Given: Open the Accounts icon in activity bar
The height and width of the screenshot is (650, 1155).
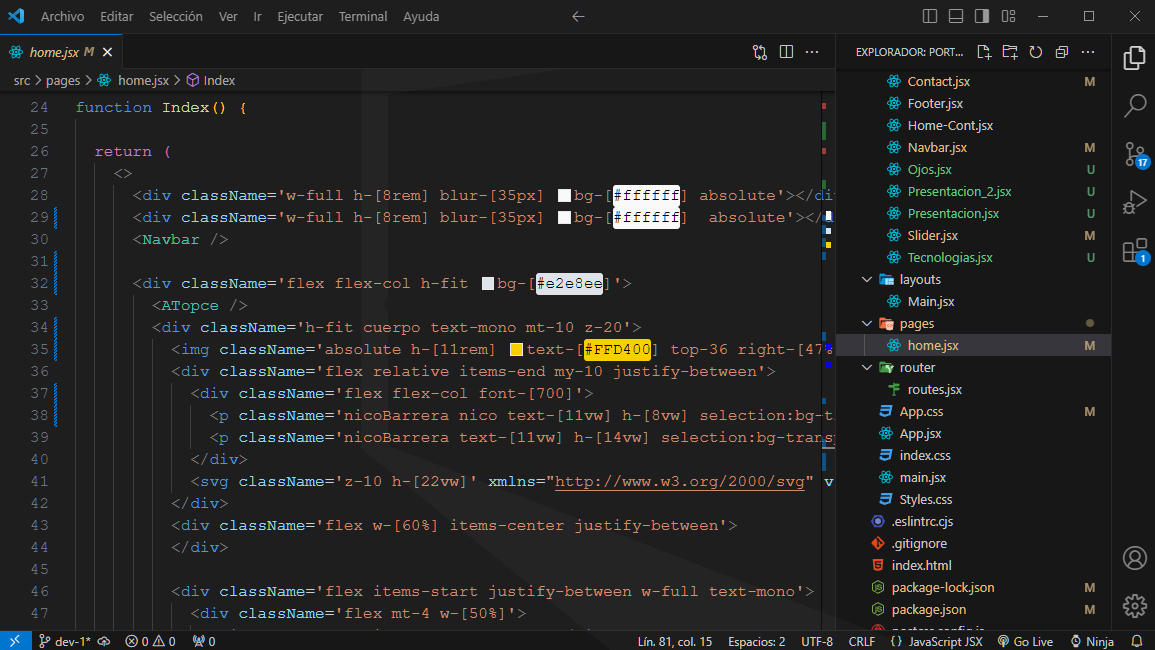Looking at the screenshot, I should (1134, 558).
